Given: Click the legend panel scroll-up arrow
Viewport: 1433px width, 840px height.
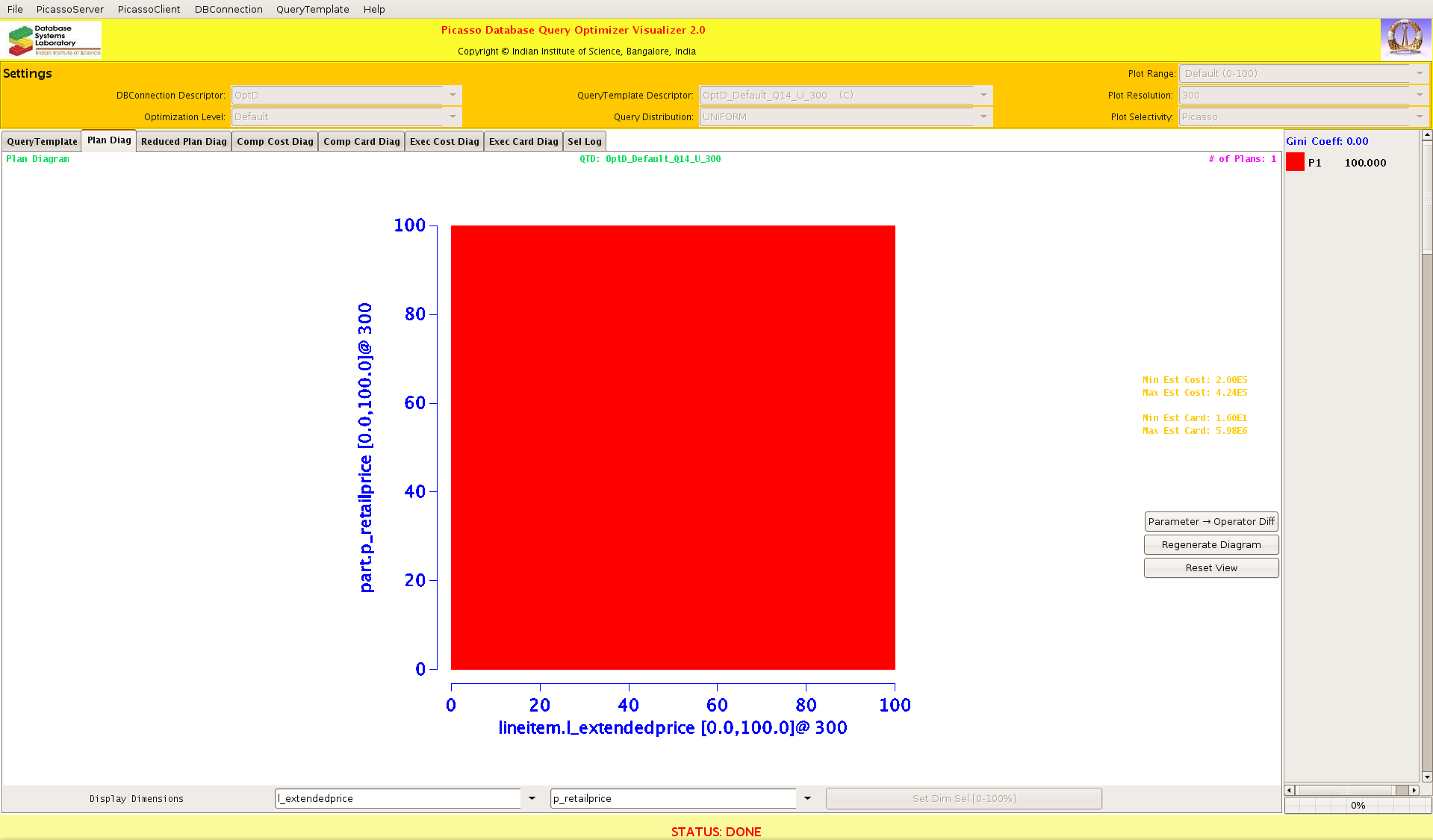Looking at the screenshot, I should pyautogui.click(x=1426, y=135).
